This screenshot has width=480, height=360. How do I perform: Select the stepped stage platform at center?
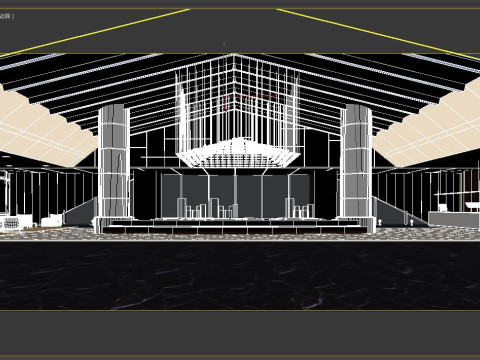tap(235, 225)
